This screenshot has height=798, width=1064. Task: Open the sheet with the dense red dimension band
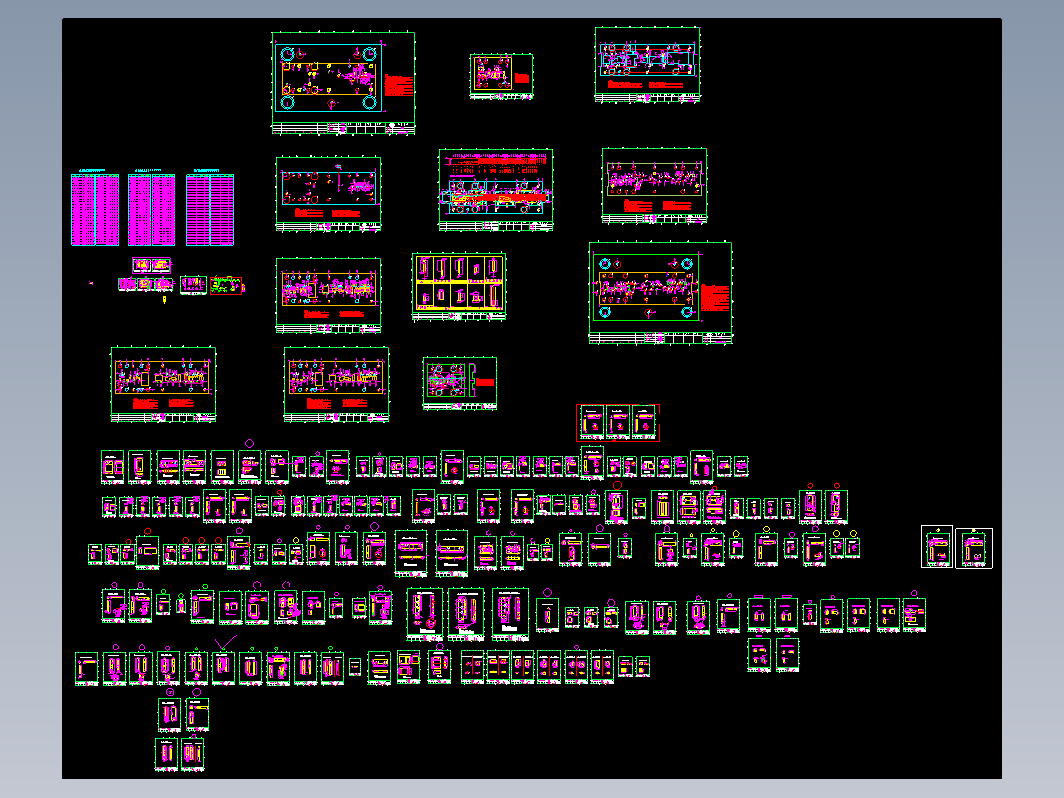point(496,190)
